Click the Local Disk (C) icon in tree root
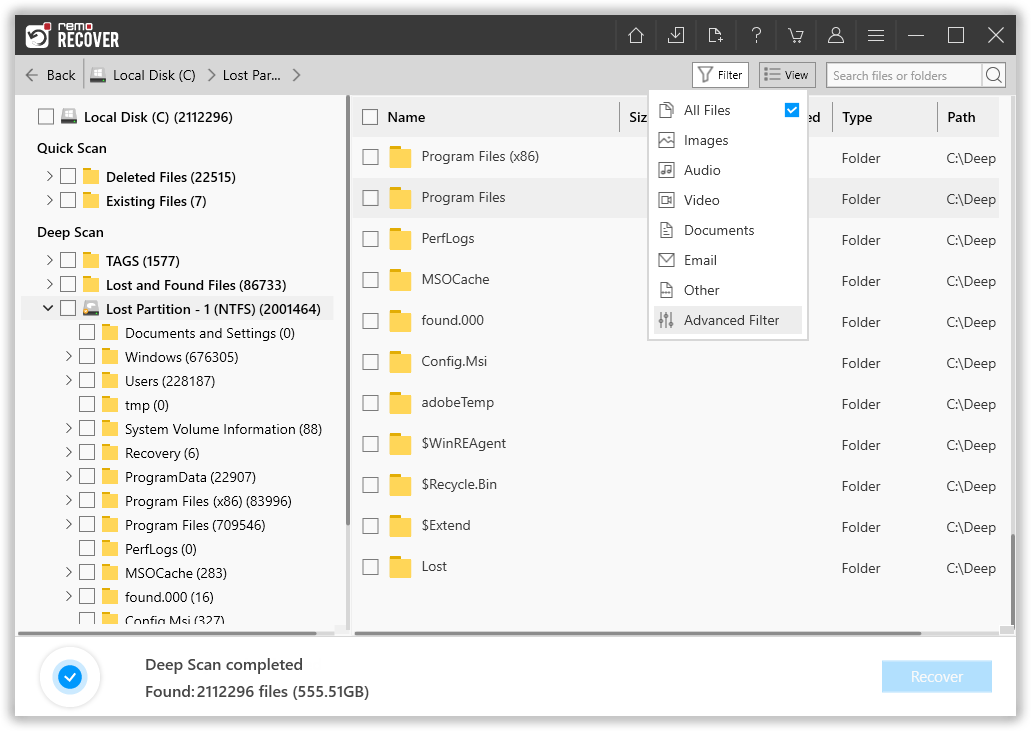Image resolution: width=1031 pixels, height=731 pixels. [x=68, y=117]
